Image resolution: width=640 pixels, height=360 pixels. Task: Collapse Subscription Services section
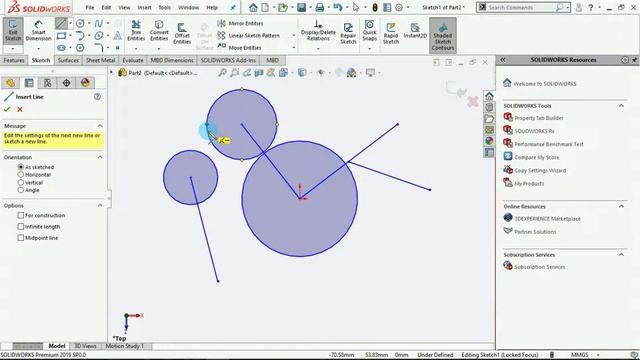tap(621, 254)
